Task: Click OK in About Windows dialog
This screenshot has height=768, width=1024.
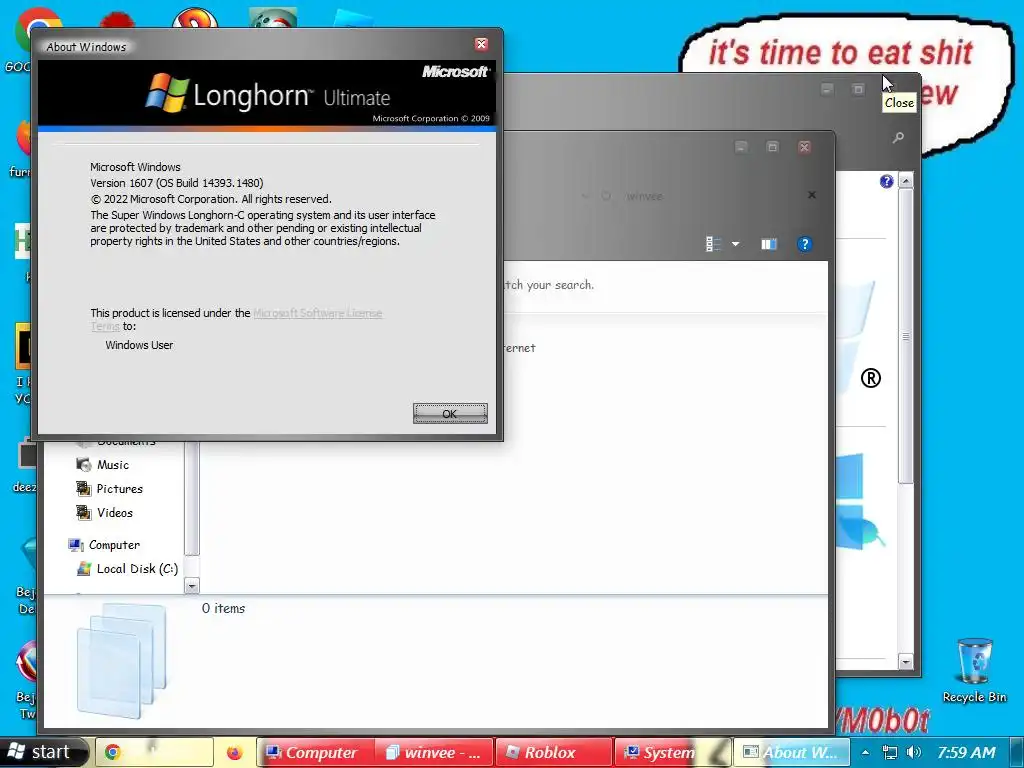Action: [450, 413]
